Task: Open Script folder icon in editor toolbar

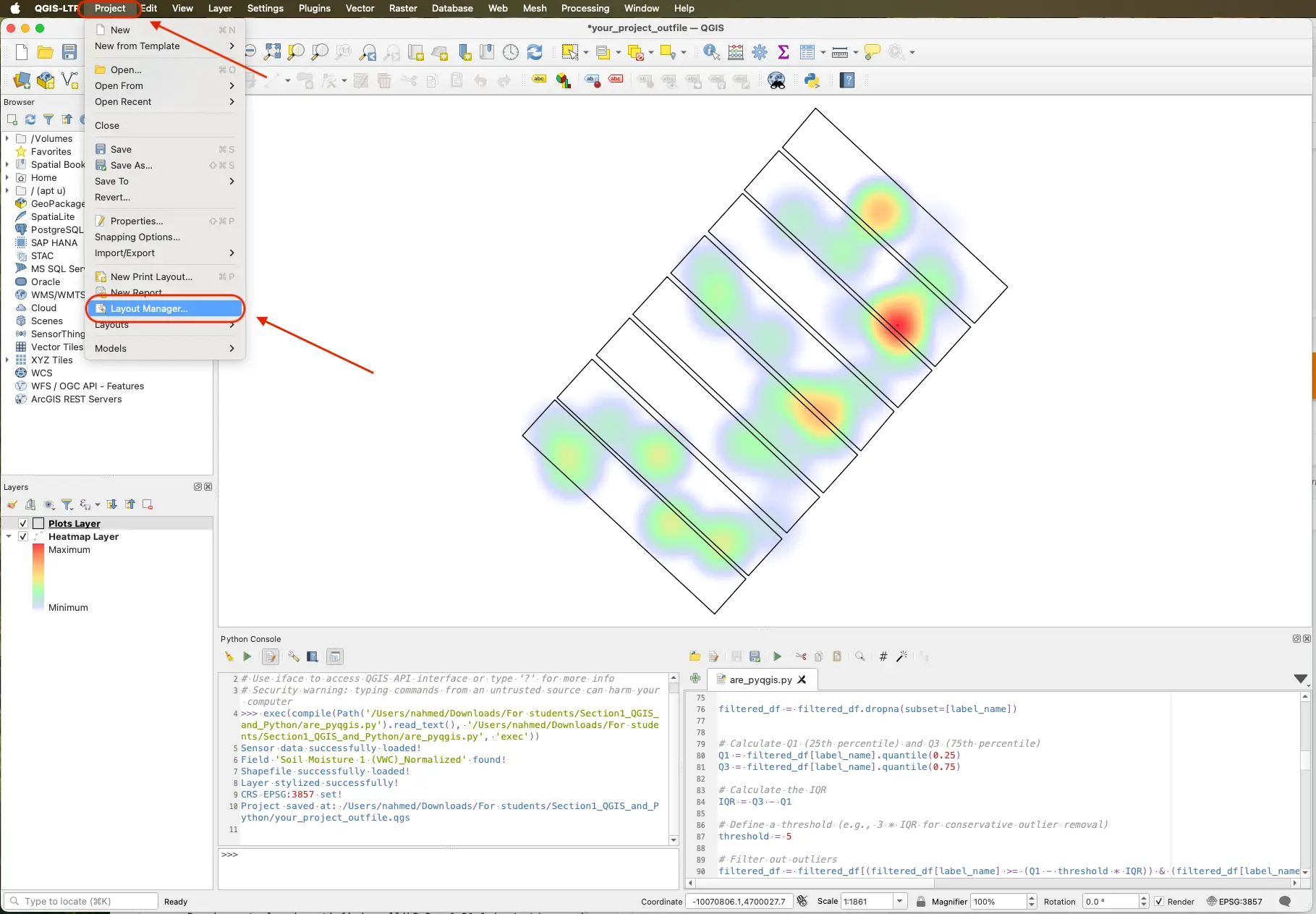Action: point(695,656)
